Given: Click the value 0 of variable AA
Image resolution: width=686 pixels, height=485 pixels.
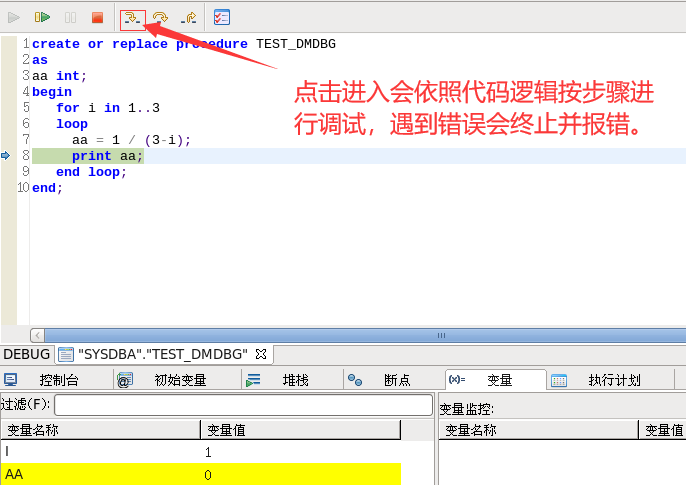Looking at the screenshot, I should (x=208, y=475).
